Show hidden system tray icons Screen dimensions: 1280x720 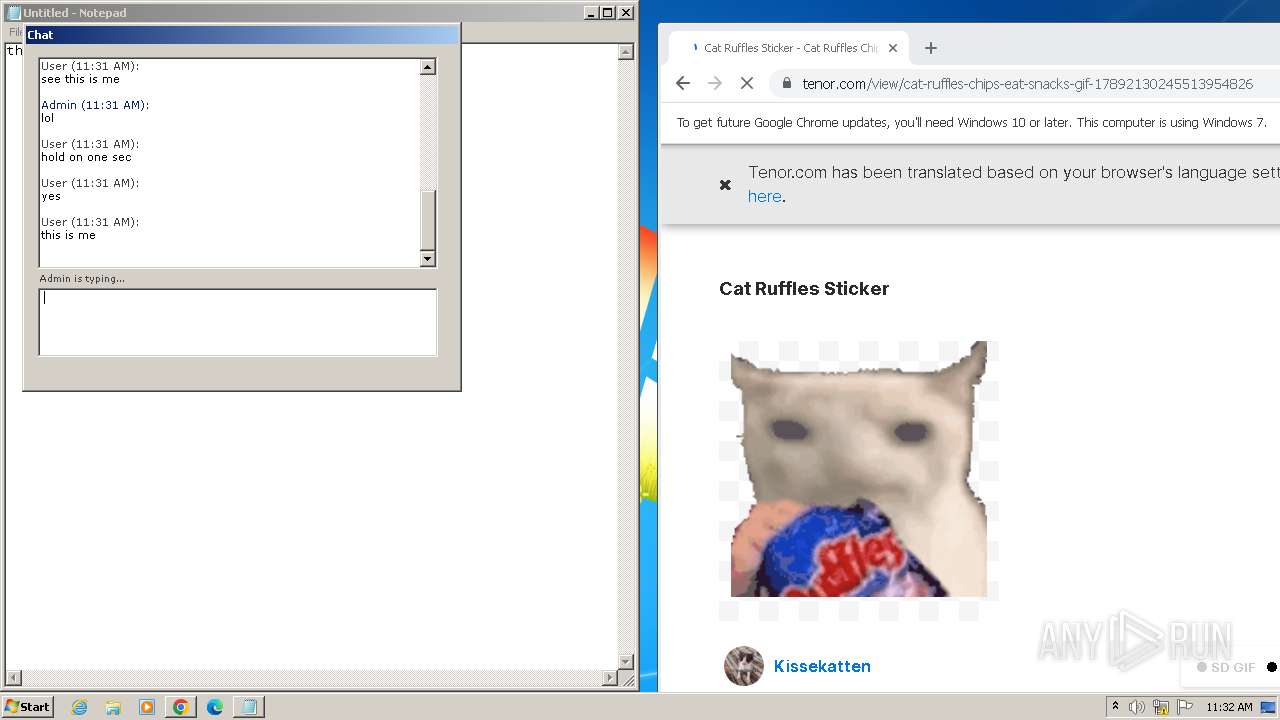click(x=1115, y=706)
